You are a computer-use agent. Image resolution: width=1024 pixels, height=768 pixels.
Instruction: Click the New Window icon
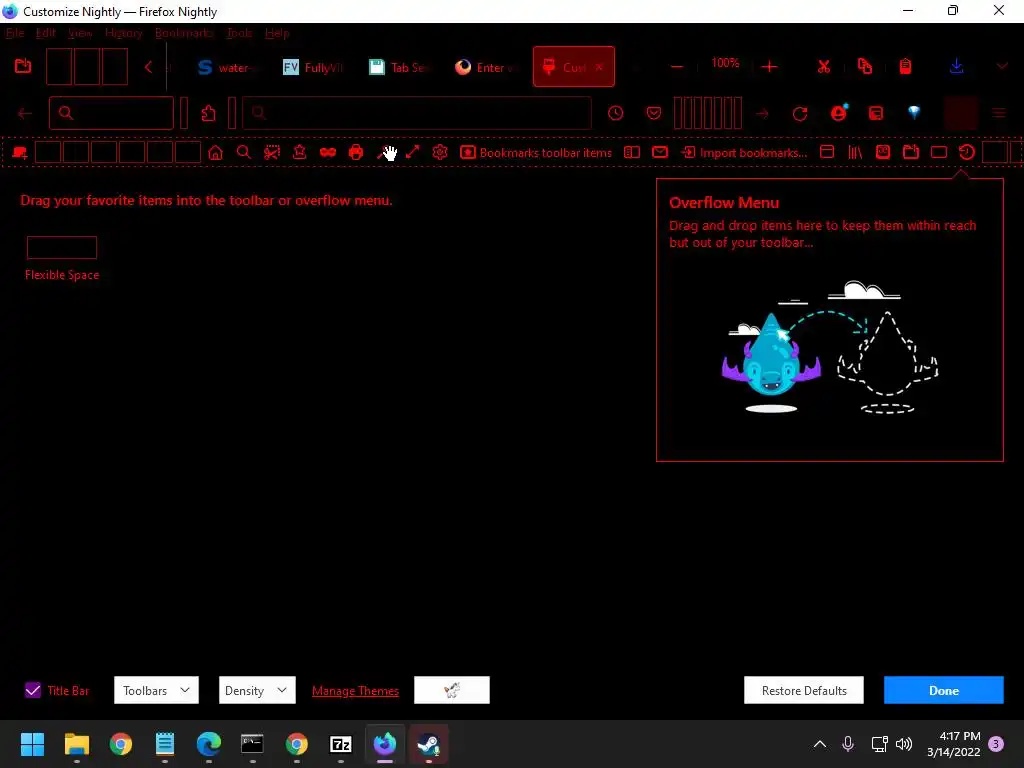click(x=827, y=153)
